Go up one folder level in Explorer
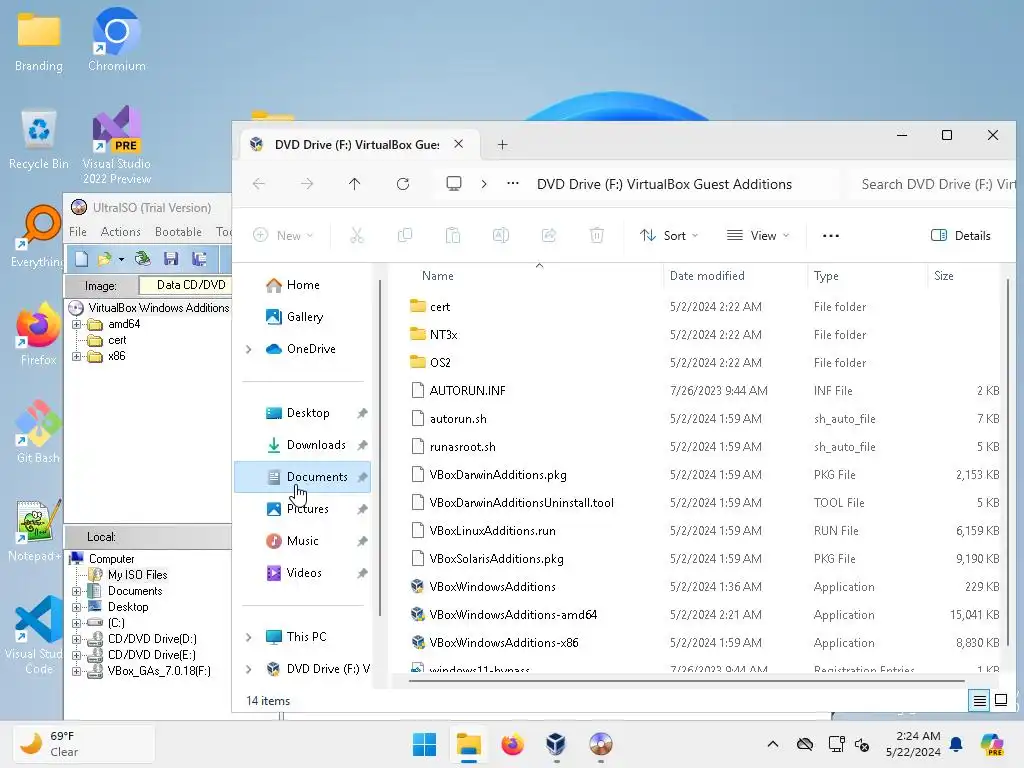 click(x=355, y=184)
